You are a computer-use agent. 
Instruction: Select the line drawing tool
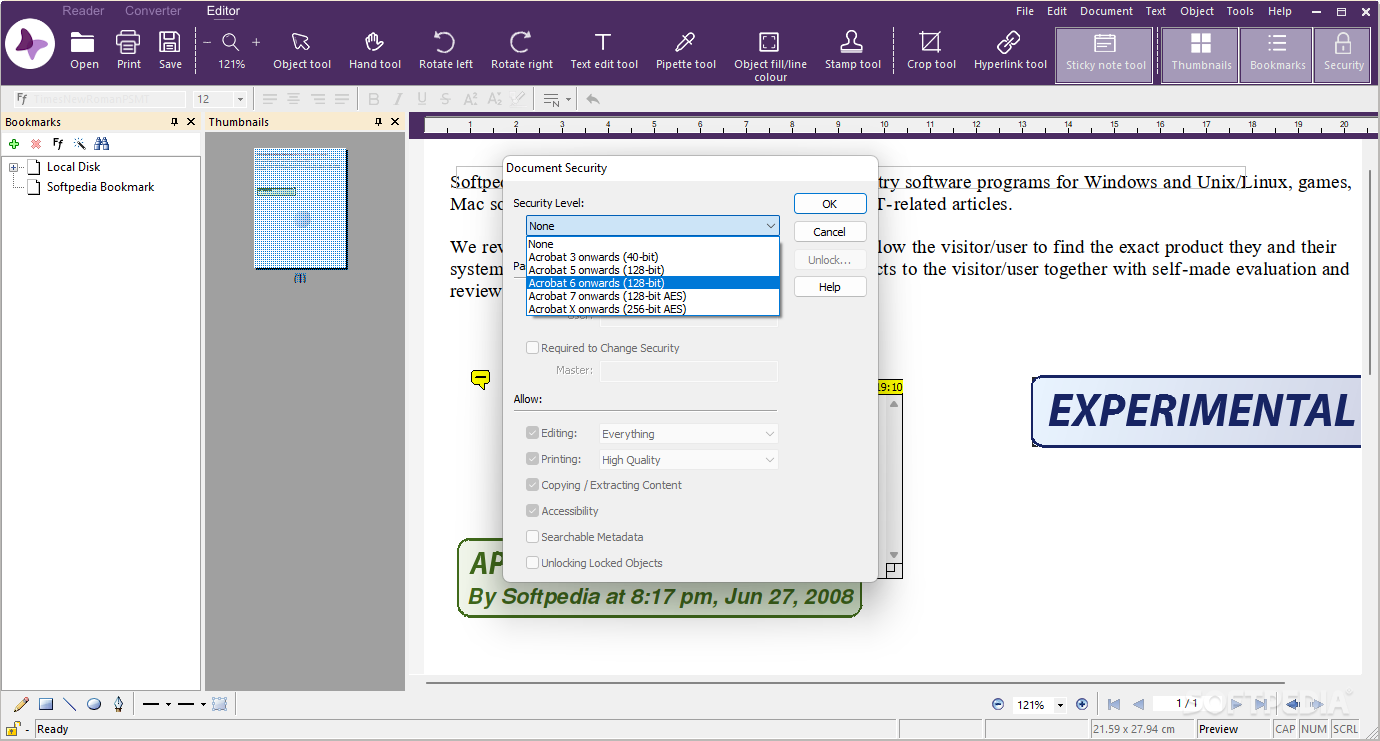point(69,704)
